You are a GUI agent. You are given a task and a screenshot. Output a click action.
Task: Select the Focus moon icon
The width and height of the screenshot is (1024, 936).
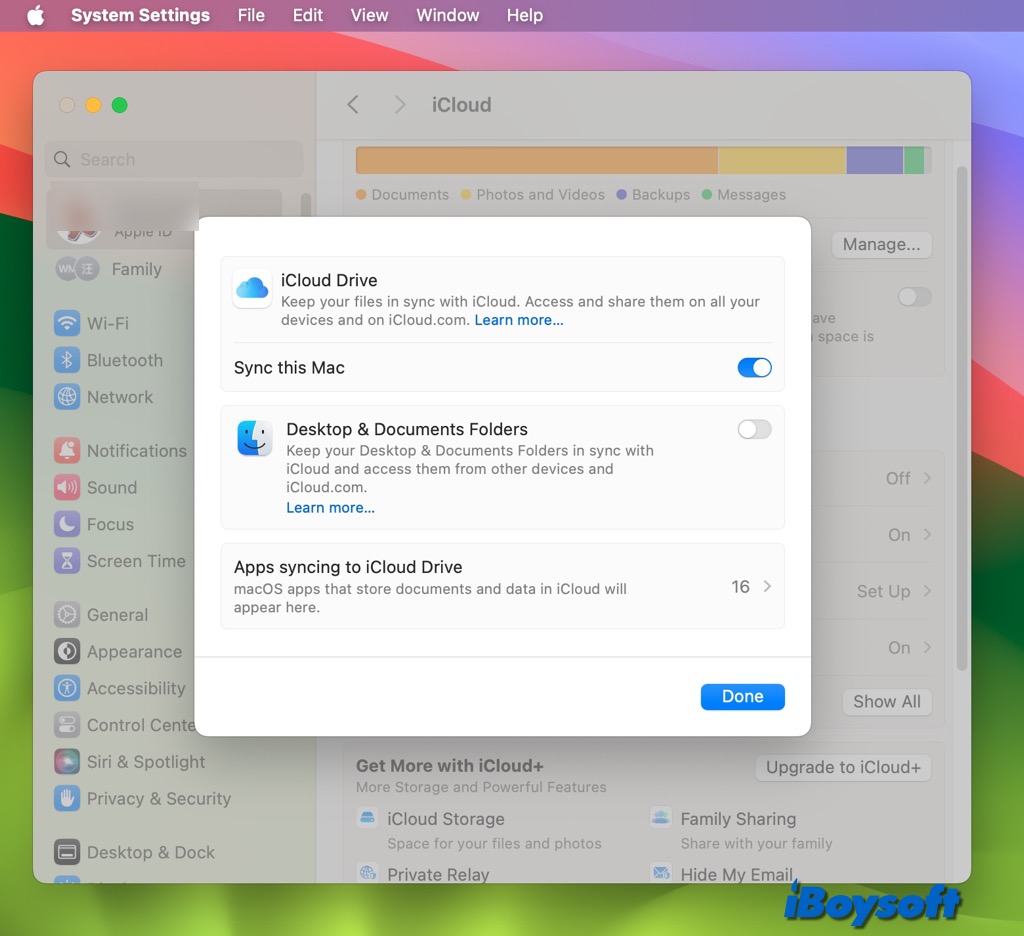67,524
